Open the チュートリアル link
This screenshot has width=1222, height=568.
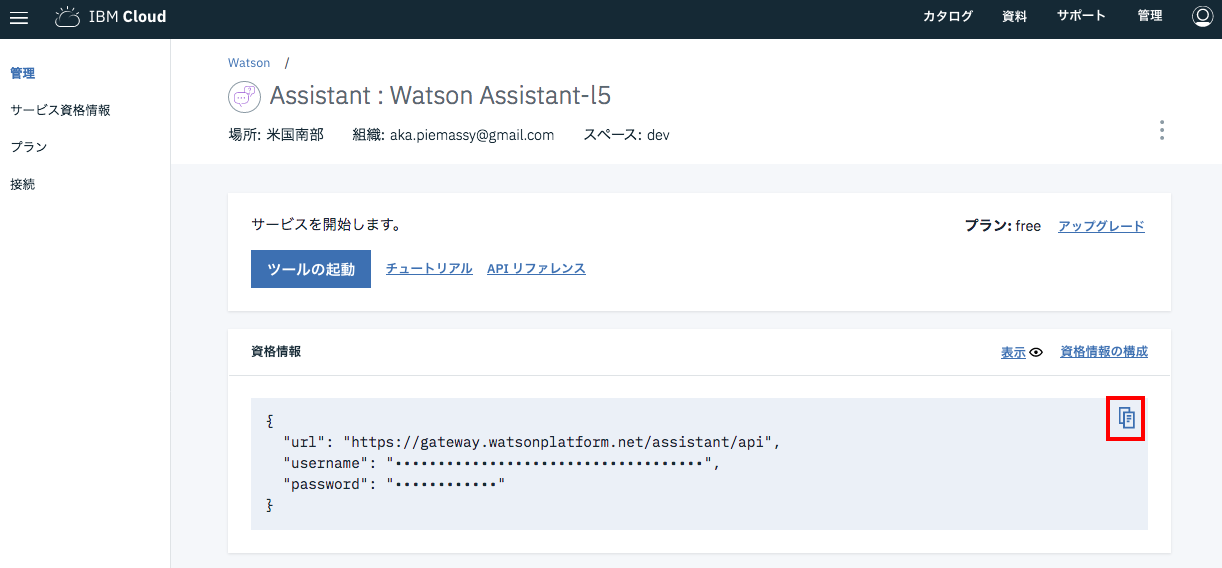point(429,269)
